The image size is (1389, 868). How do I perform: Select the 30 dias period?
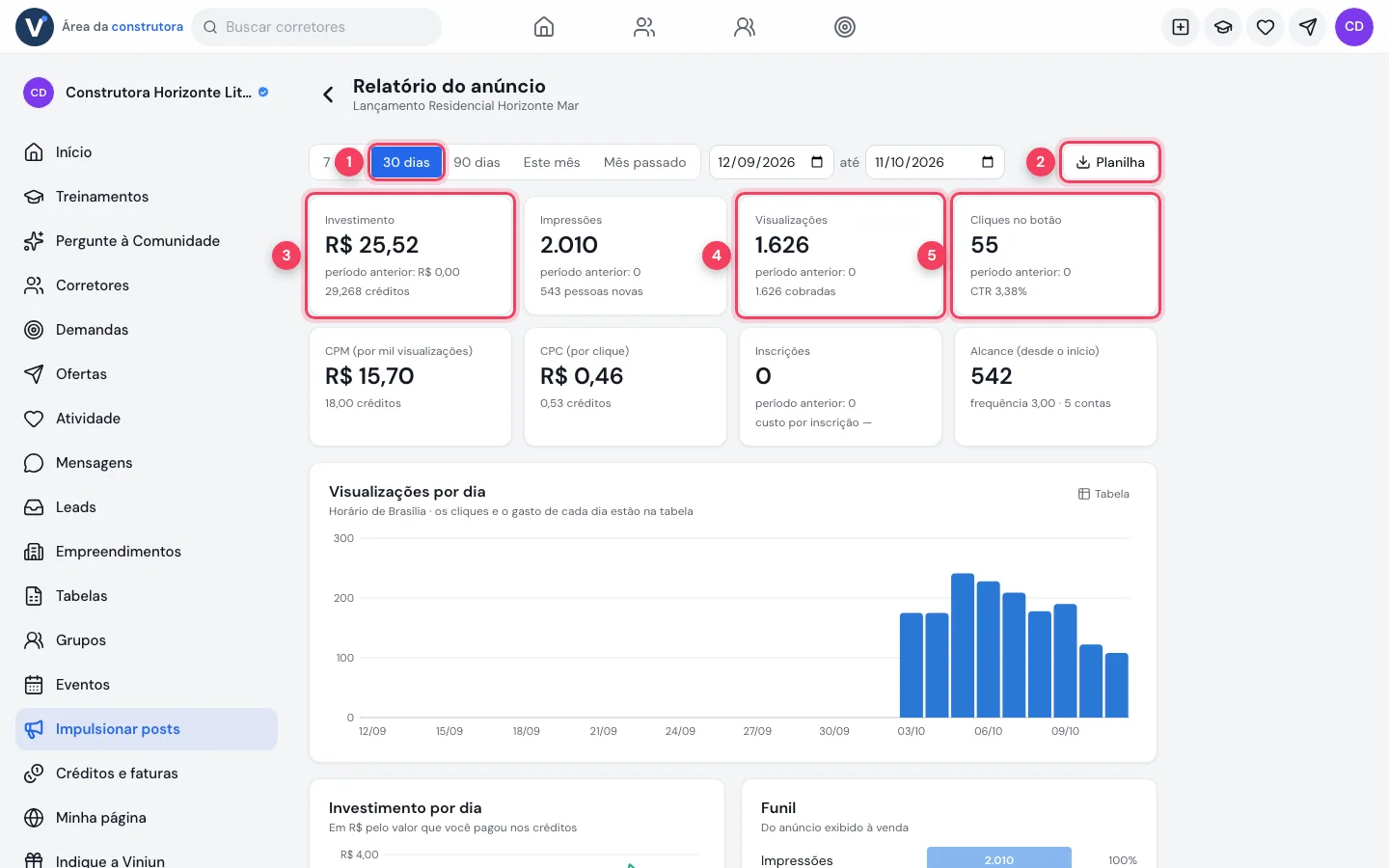pos(406,162)
